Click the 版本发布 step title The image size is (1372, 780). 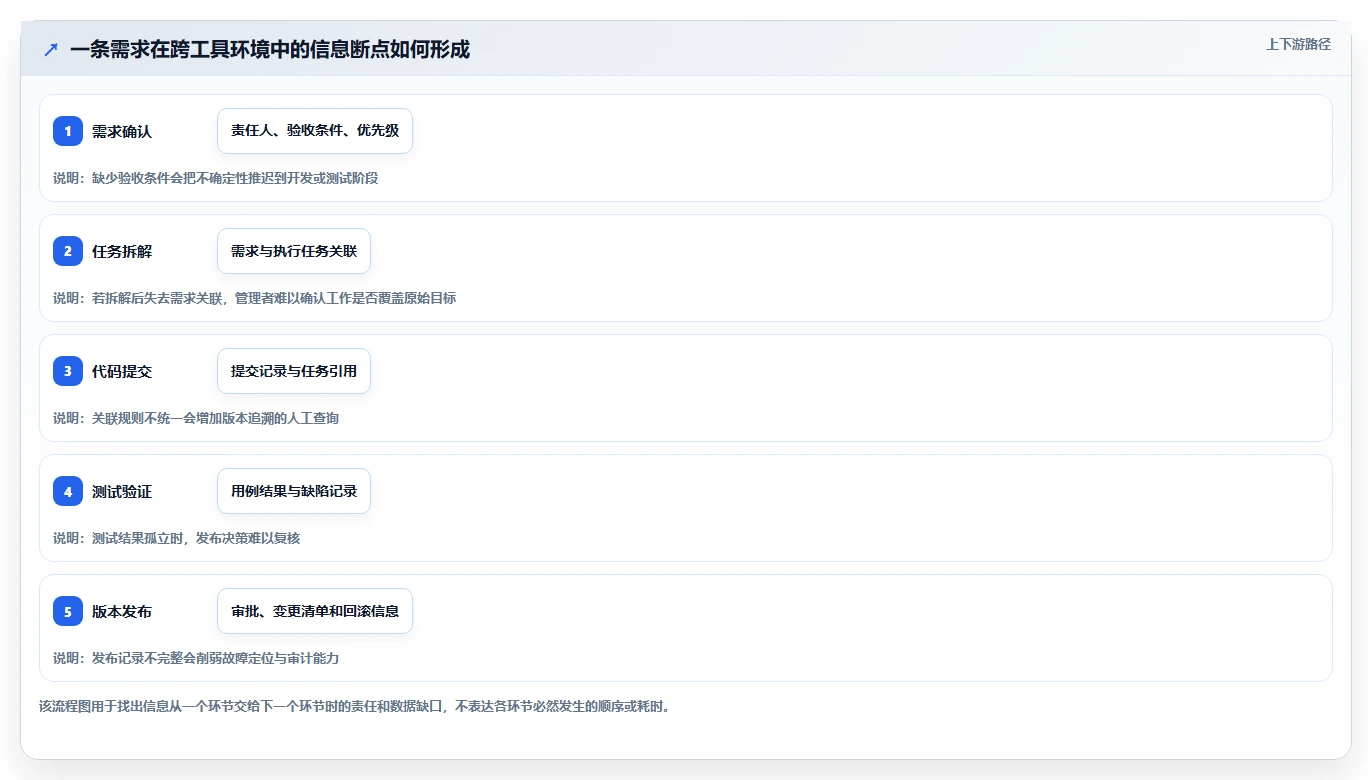122,611
